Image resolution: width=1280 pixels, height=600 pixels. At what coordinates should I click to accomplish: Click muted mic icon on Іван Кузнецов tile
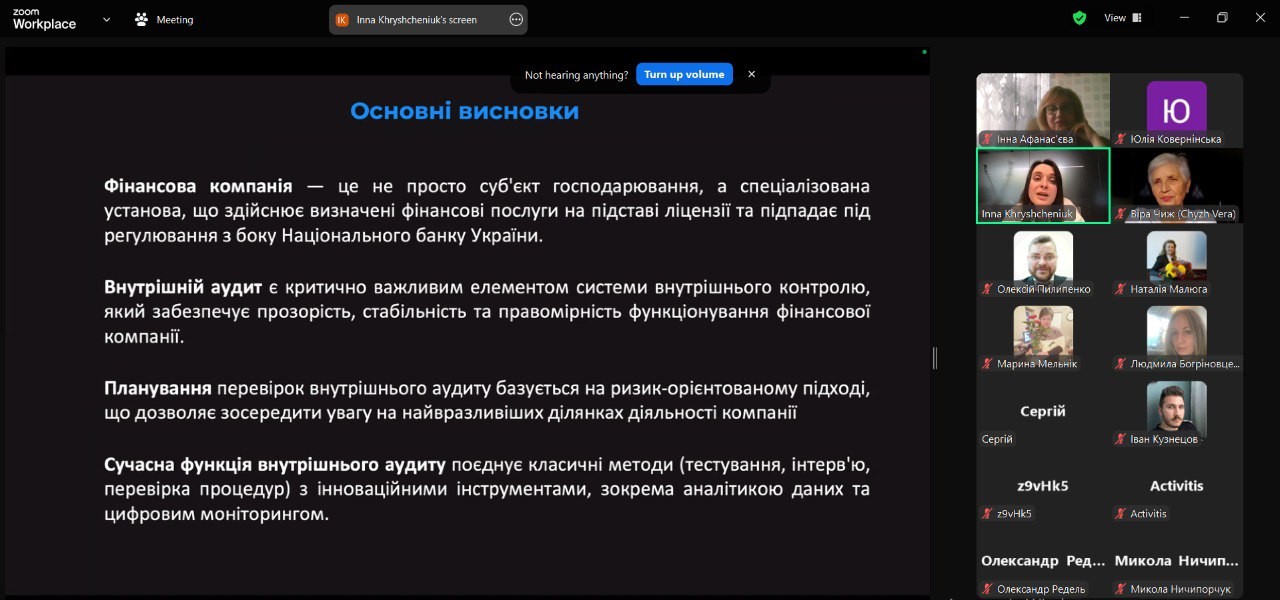click(1121, 439)
